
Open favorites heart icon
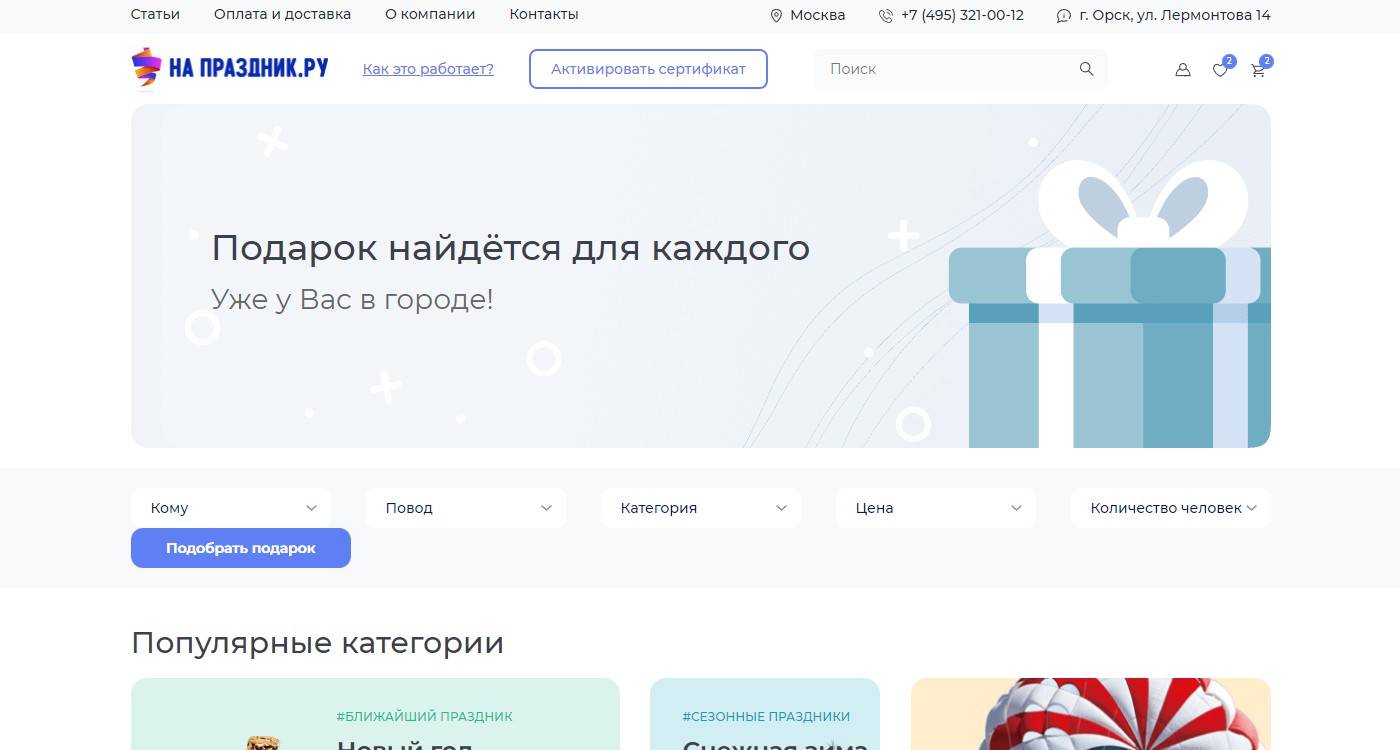pyautogui.click(x=1220, y=70)
